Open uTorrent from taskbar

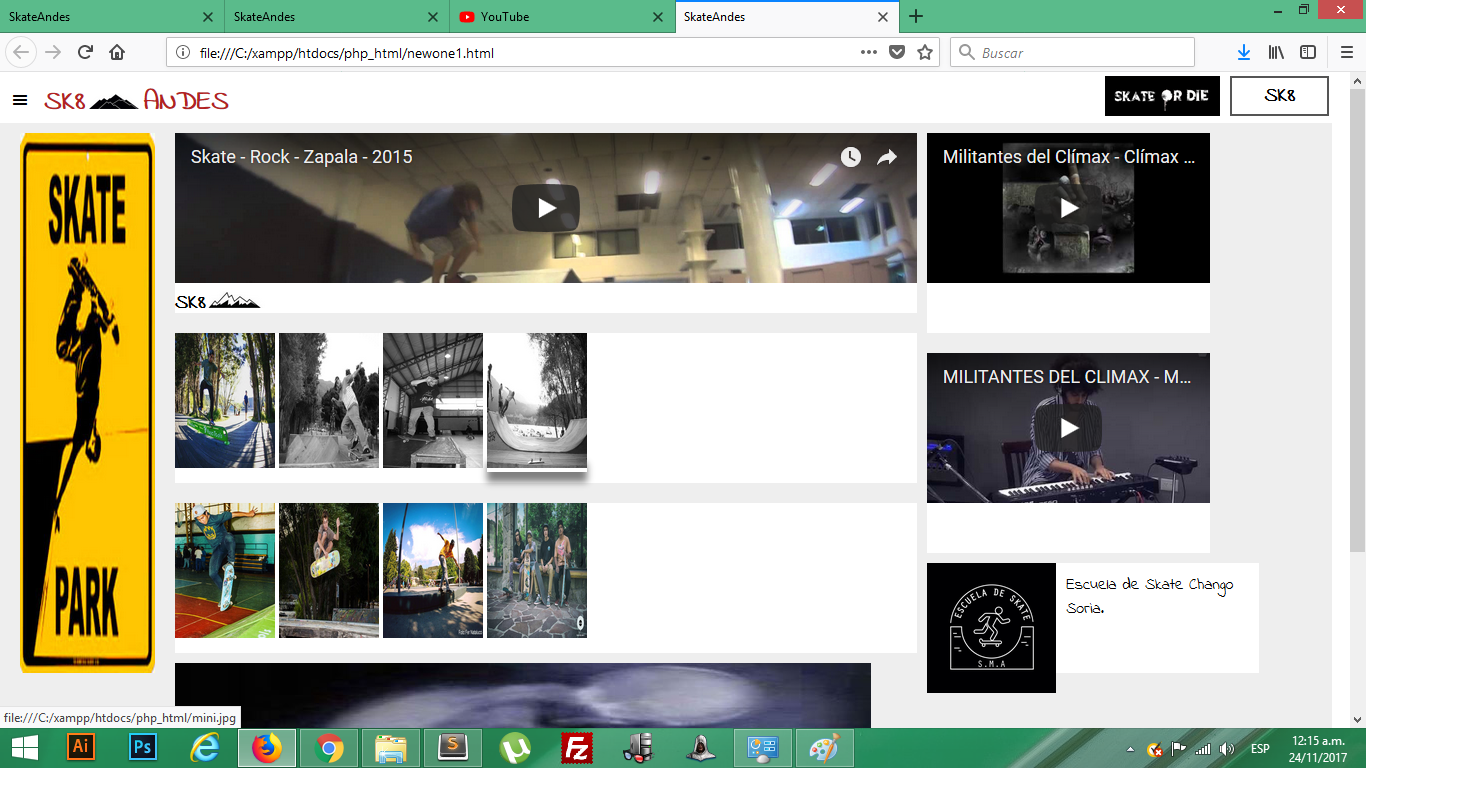tap(515, 748)
